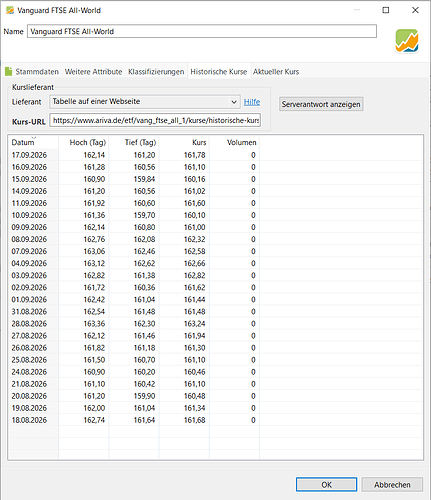431x500 pixels.
Task: Click the Hoch value 163,12
Action: 94,263
